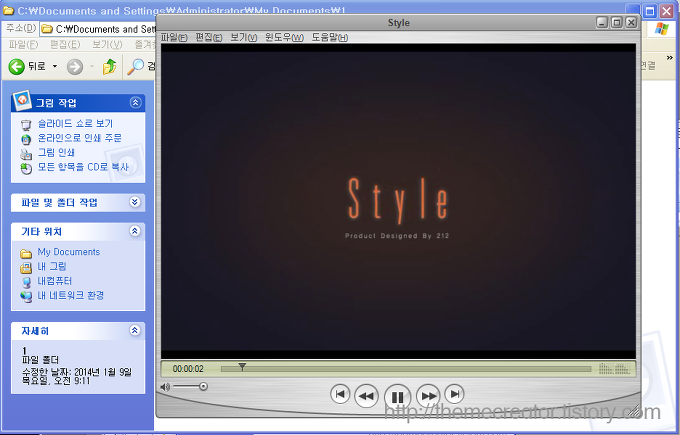Go up one folder level icon

click(109, 67)
